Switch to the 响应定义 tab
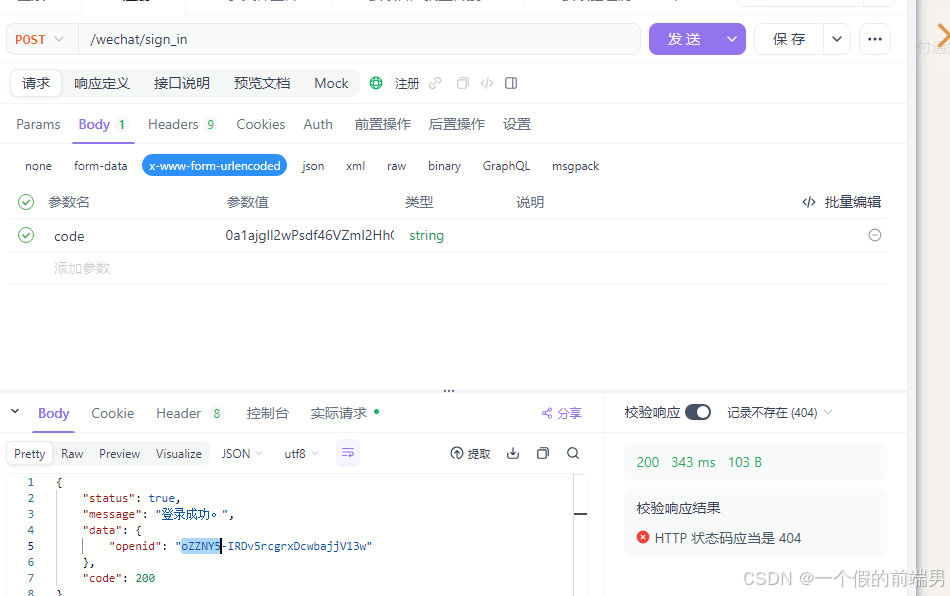The height and width of the screenshot is (596, 950). click(102, 83)
